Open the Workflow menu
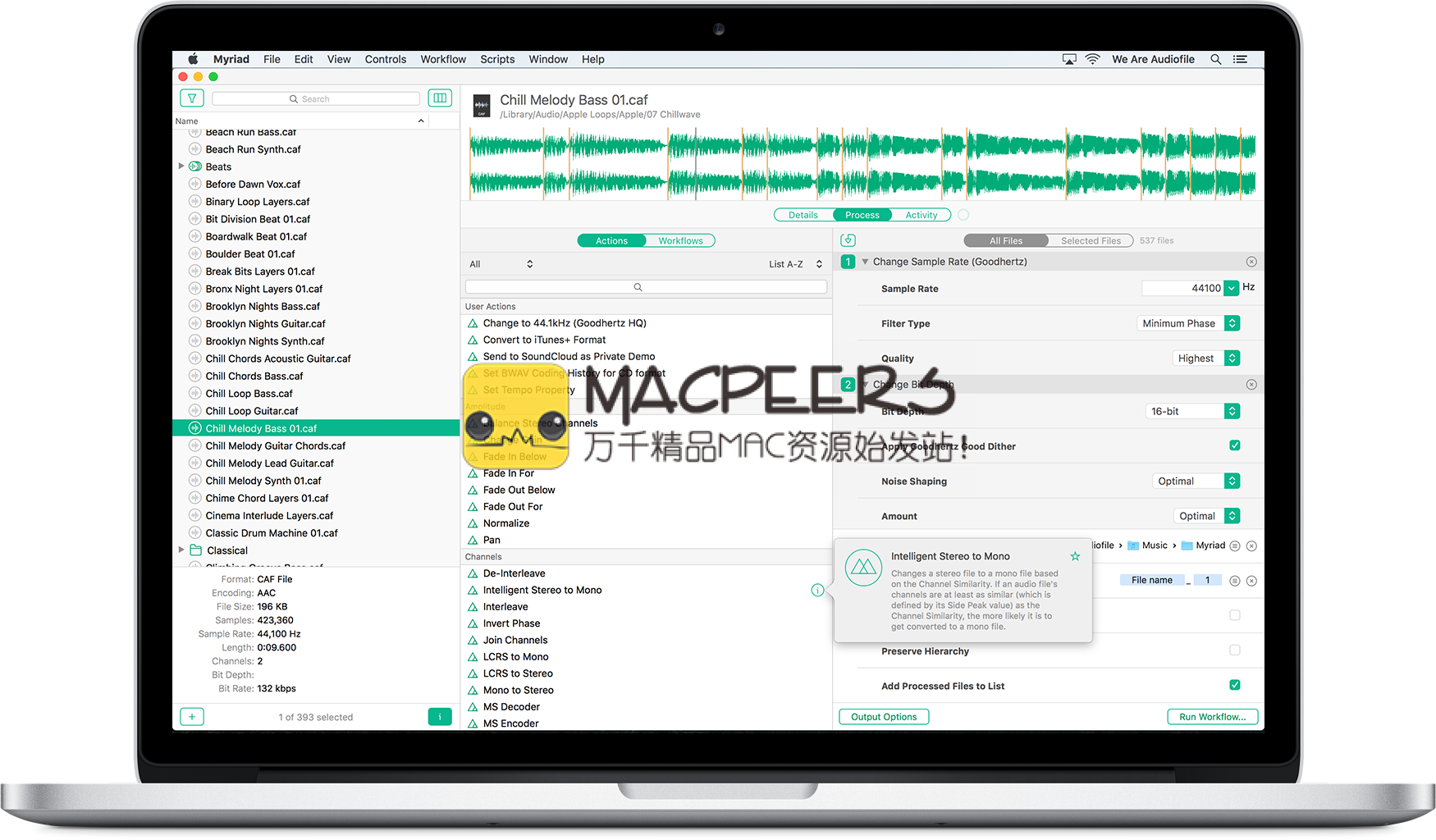Image resolution: width=1436 pixels, height=840 pixels. pyautogui.click(x=443, y=59)
